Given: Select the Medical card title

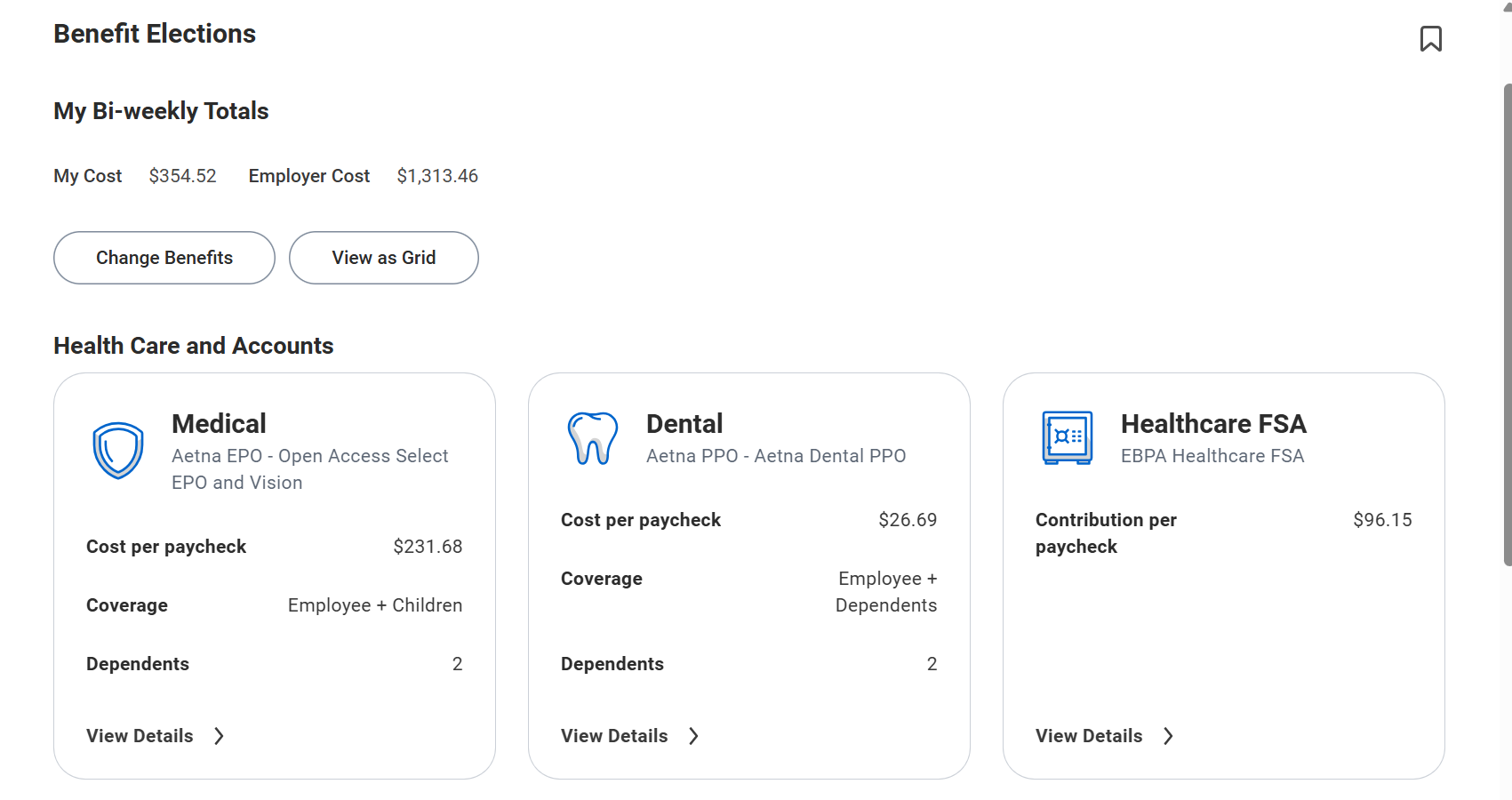Looking at the screenshot, I should click(219, 424).
